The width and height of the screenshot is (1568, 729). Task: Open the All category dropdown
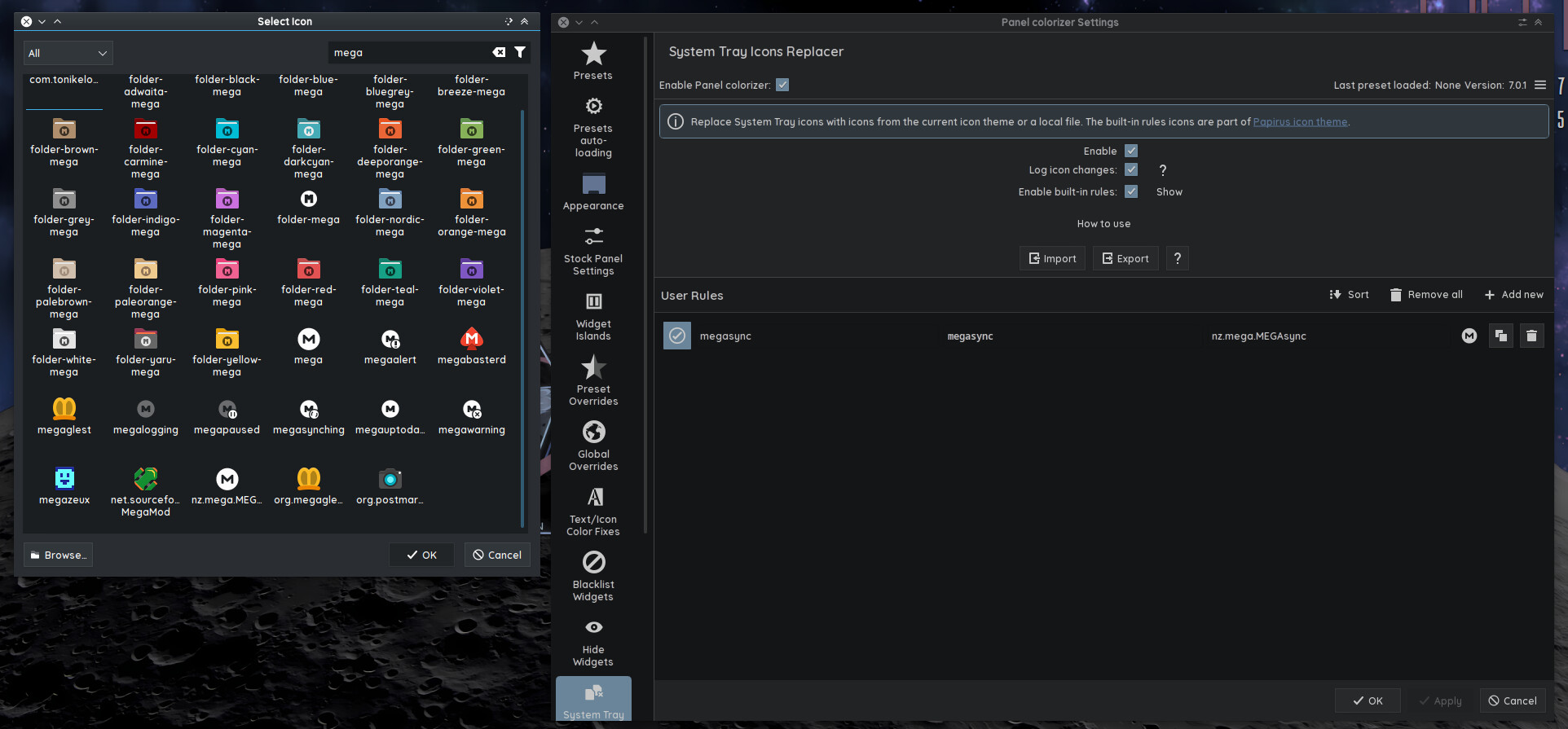[68, 53]
